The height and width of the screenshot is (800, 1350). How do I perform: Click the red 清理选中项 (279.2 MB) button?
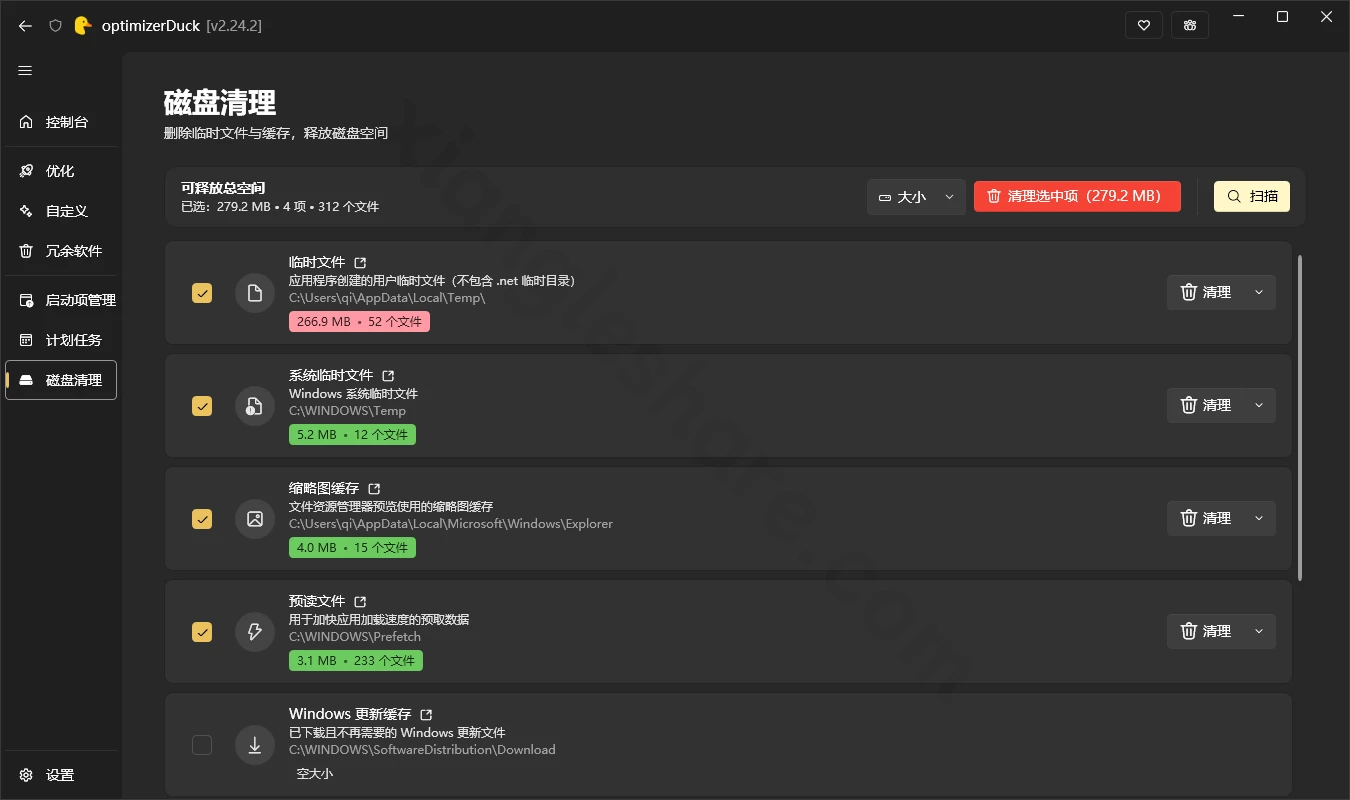1077,196
